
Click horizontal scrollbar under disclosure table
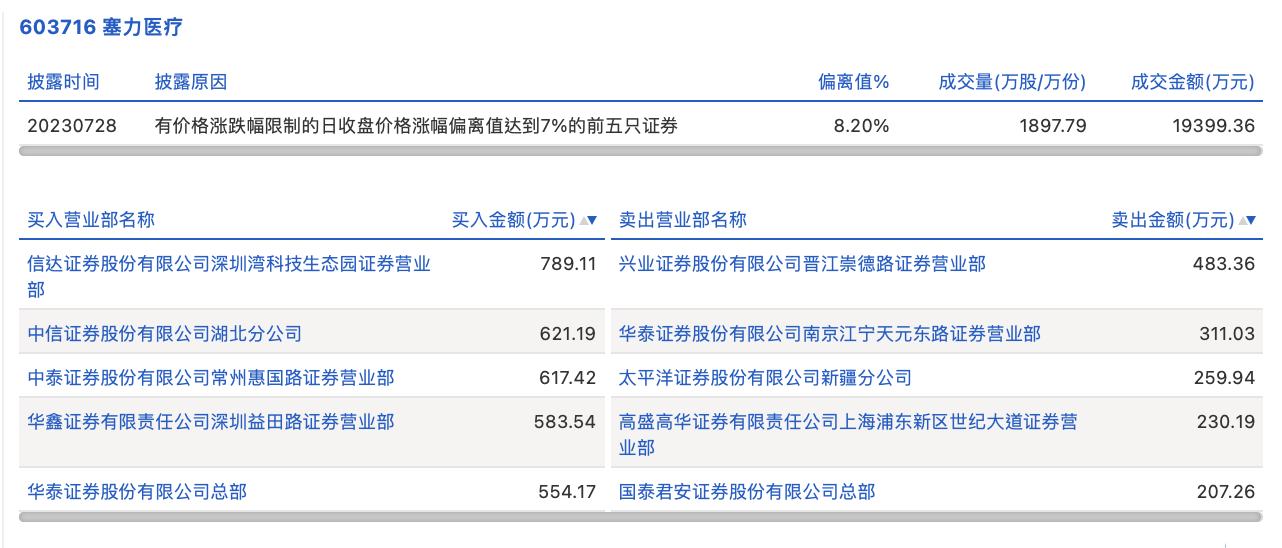tap(640, 151)
